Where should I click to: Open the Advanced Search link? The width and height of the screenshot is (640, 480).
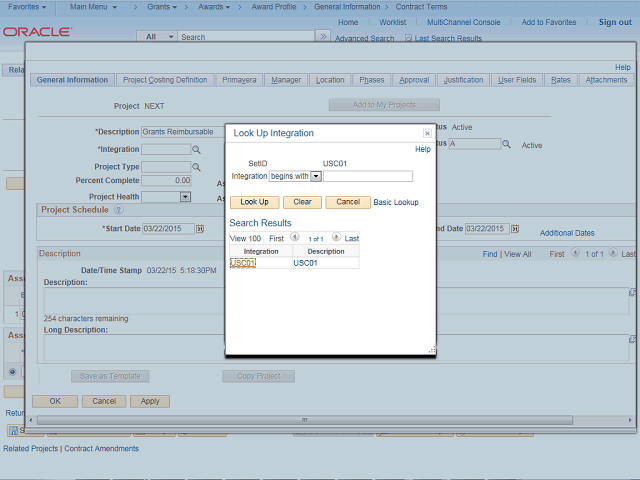[364, 38]
